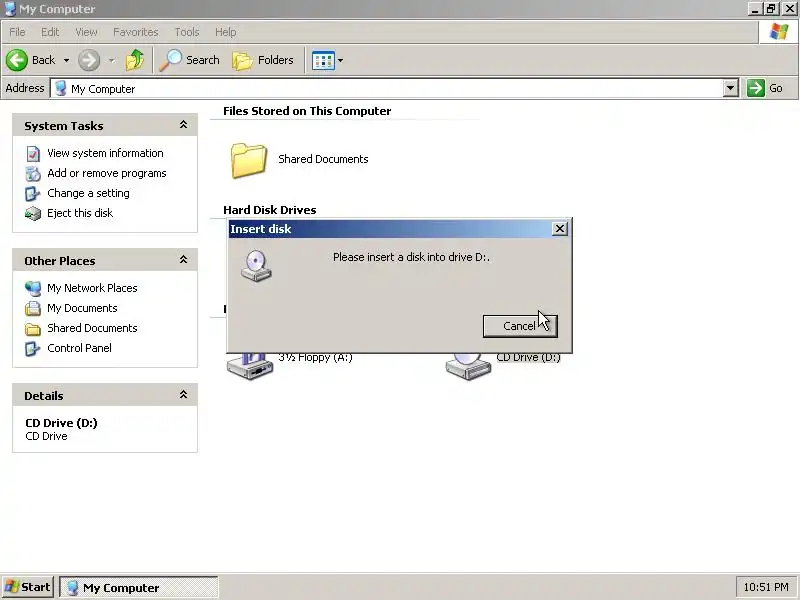Click Change a setting link
Screen dimensions: 800x600
pos(88,193)
